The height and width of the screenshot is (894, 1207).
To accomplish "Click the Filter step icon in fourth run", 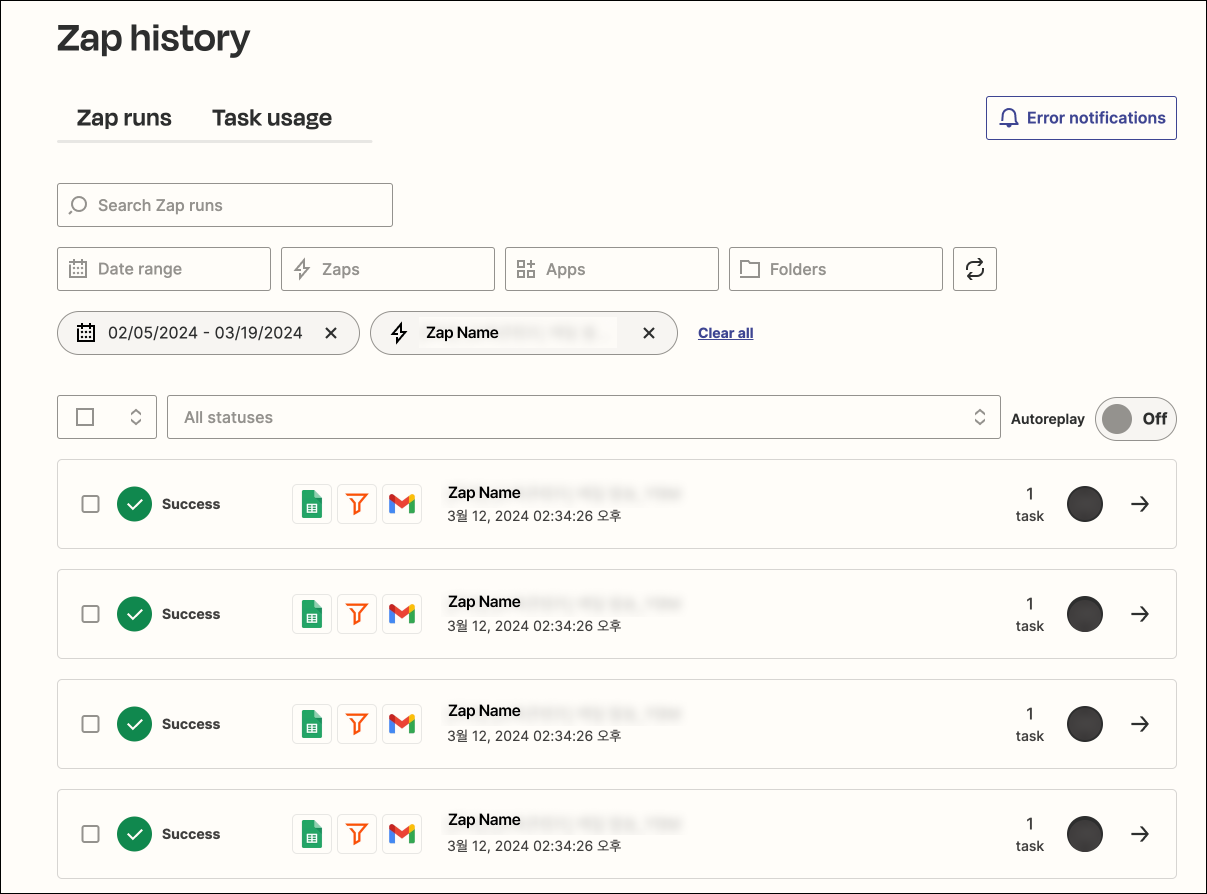I will tap(357, 834).
